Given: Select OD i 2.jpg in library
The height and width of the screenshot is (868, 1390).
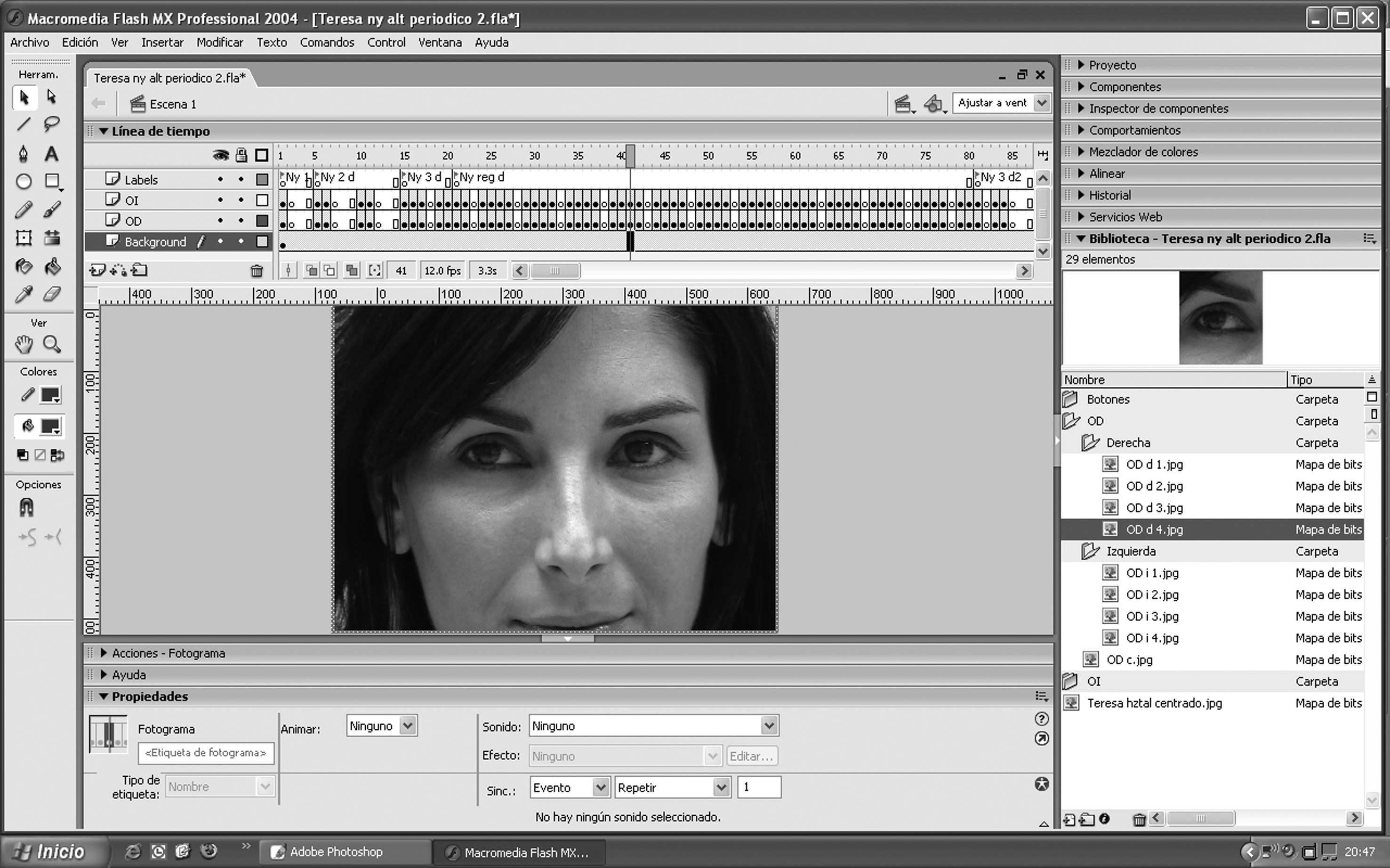Looking at the screenshot, I should click(1152, 595).
